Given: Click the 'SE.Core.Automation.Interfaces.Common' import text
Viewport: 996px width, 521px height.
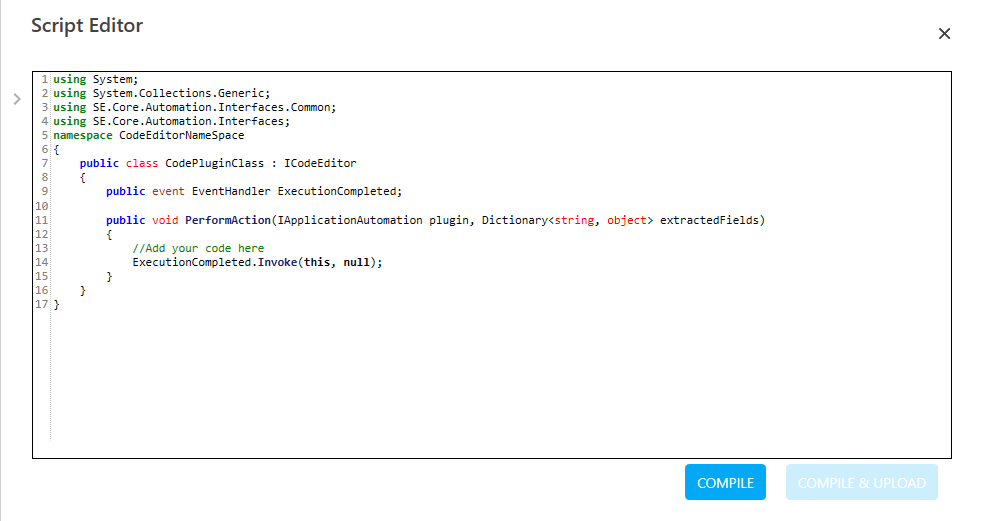Looking at the screenshot, I should pos(212,107).
